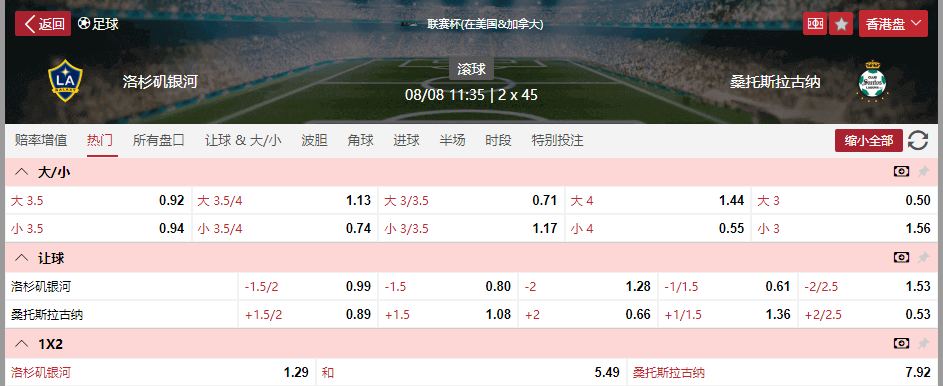Click 桑托斯拉古纳 team name in header

point(775,81)
